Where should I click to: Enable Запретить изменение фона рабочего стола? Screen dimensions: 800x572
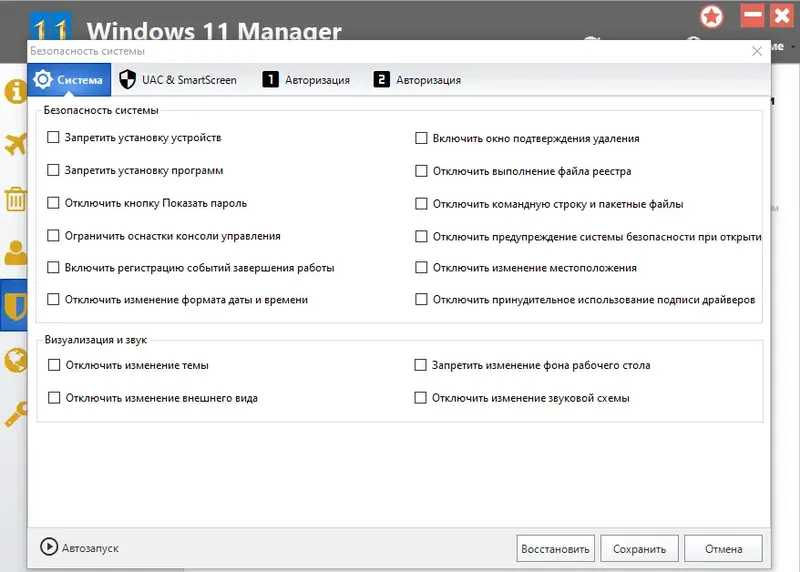click(422, 366)
